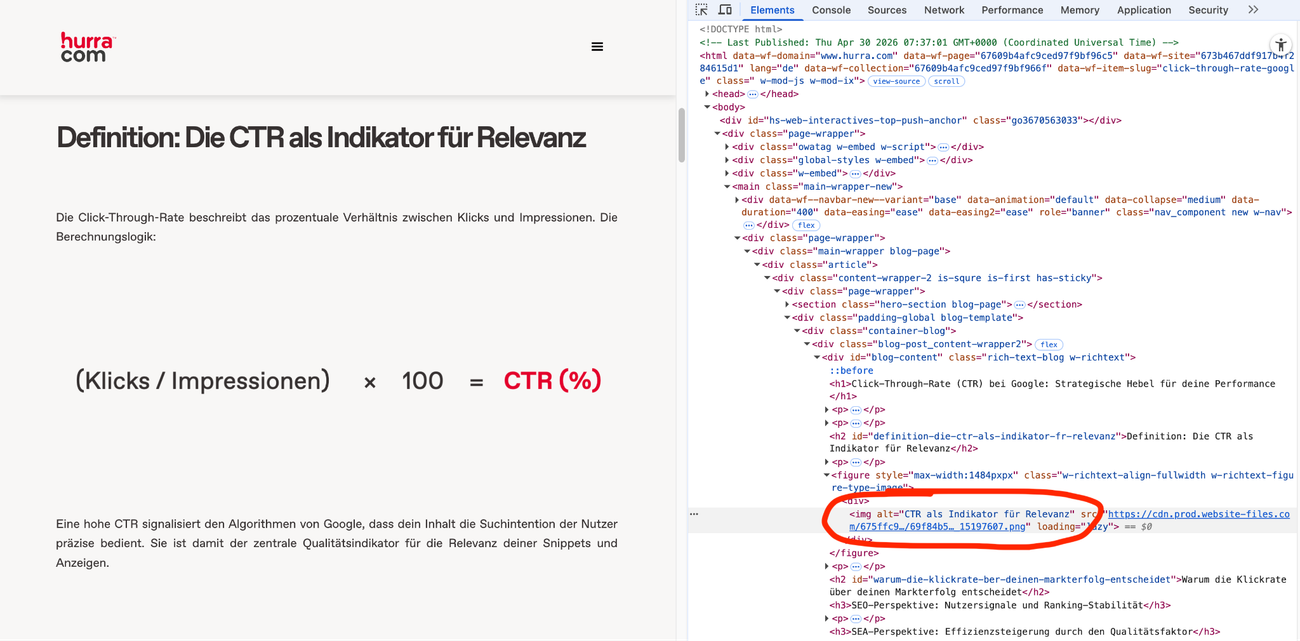Open the Network tab
The image size is (1300, 641).
[x=944, y=10]
